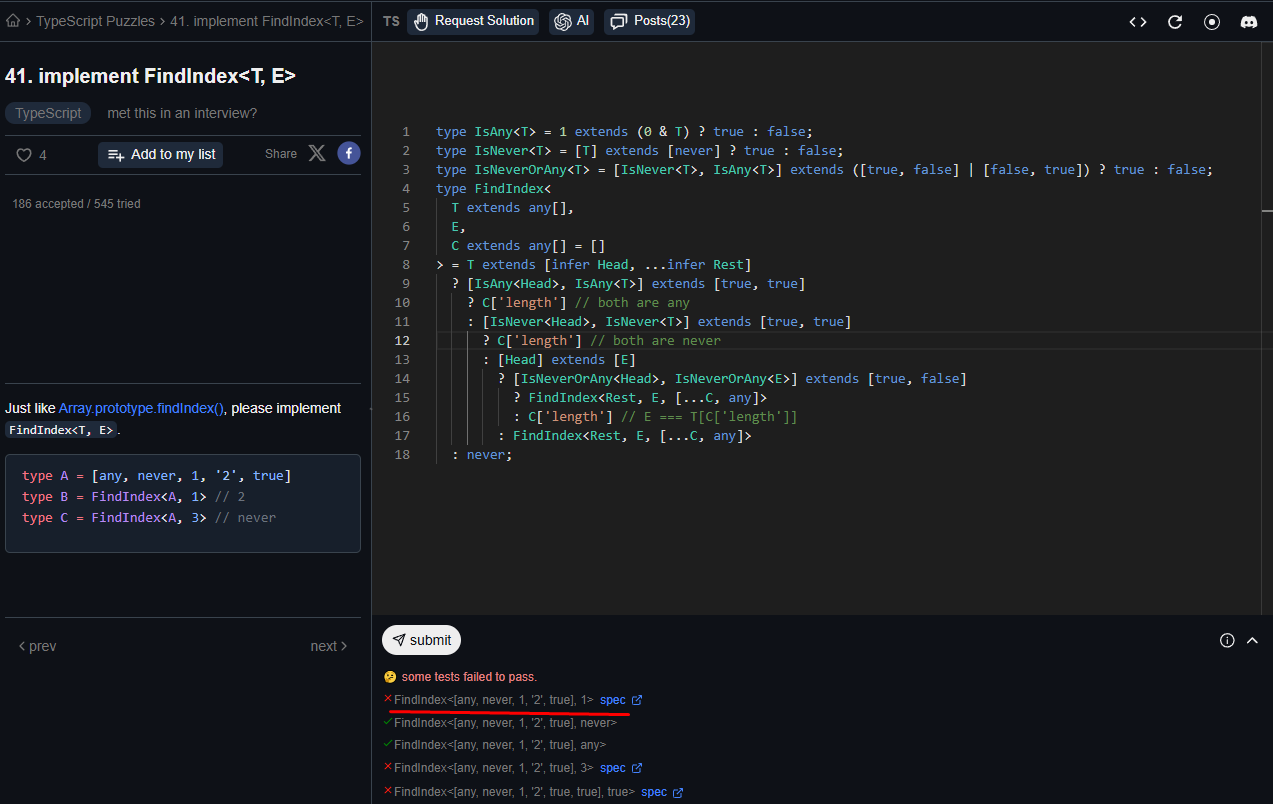Collapse the test results panel chevron
1273x804 pixels.
click(x=1252, y=640)
